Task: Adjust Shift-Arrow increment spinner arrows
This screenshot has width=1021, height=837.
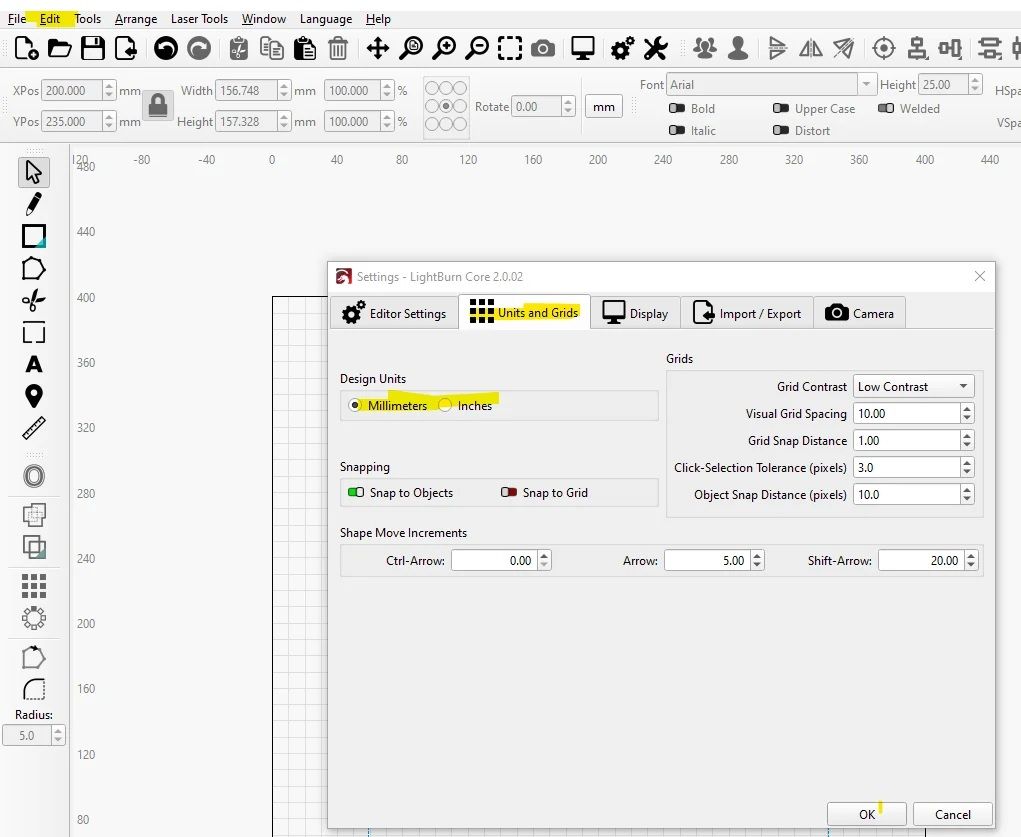Action: (972, 560)
